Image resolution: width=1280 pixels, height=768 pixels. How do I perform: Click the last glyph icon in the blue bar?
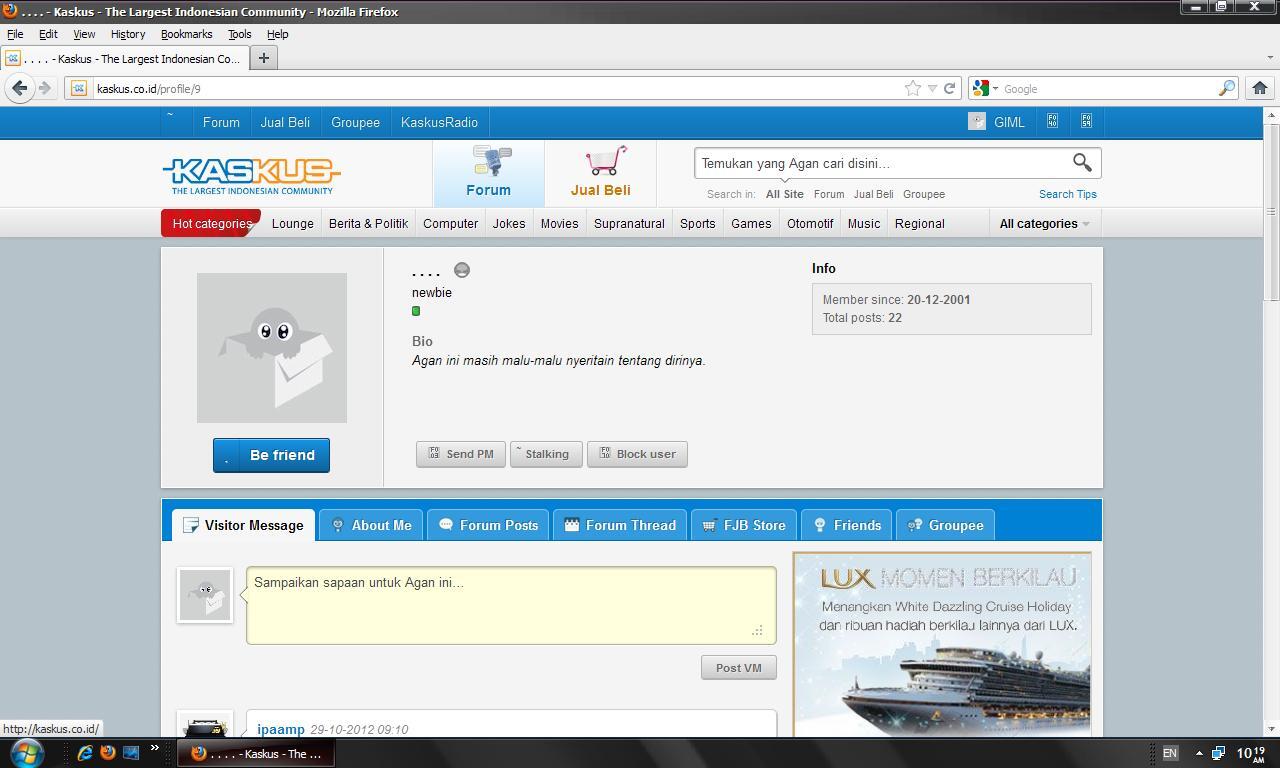click(x=1086, y=121)
